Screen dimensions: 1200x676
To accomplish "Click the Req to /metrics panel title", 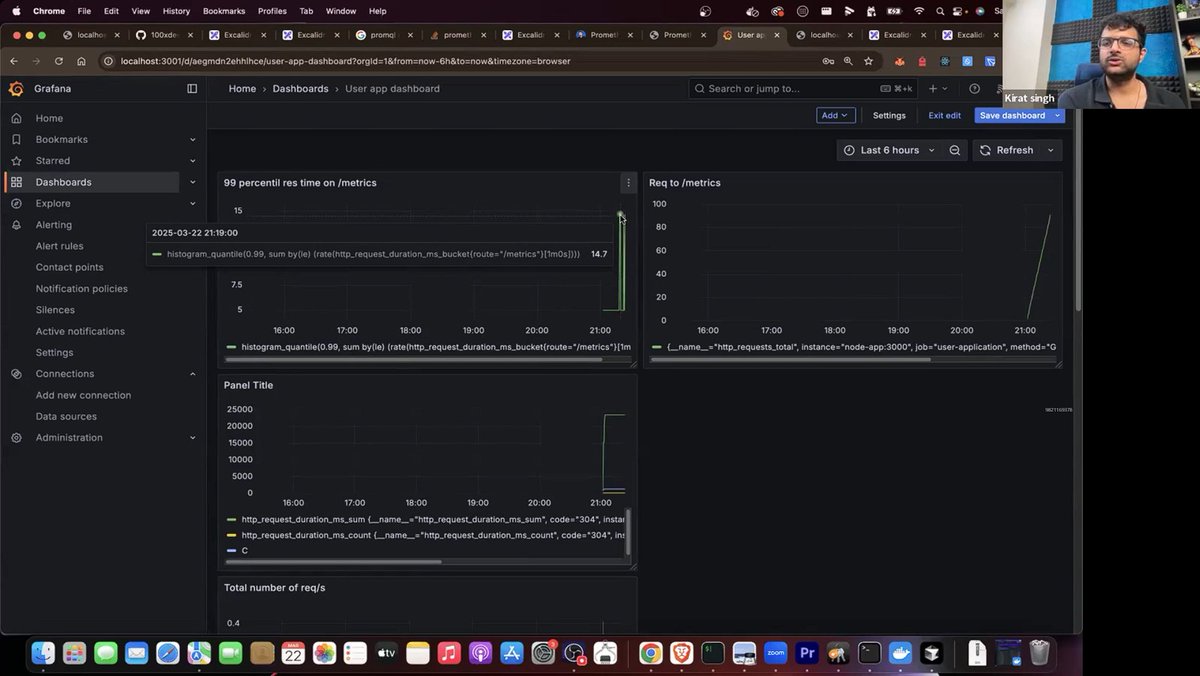I will [684, 183].
